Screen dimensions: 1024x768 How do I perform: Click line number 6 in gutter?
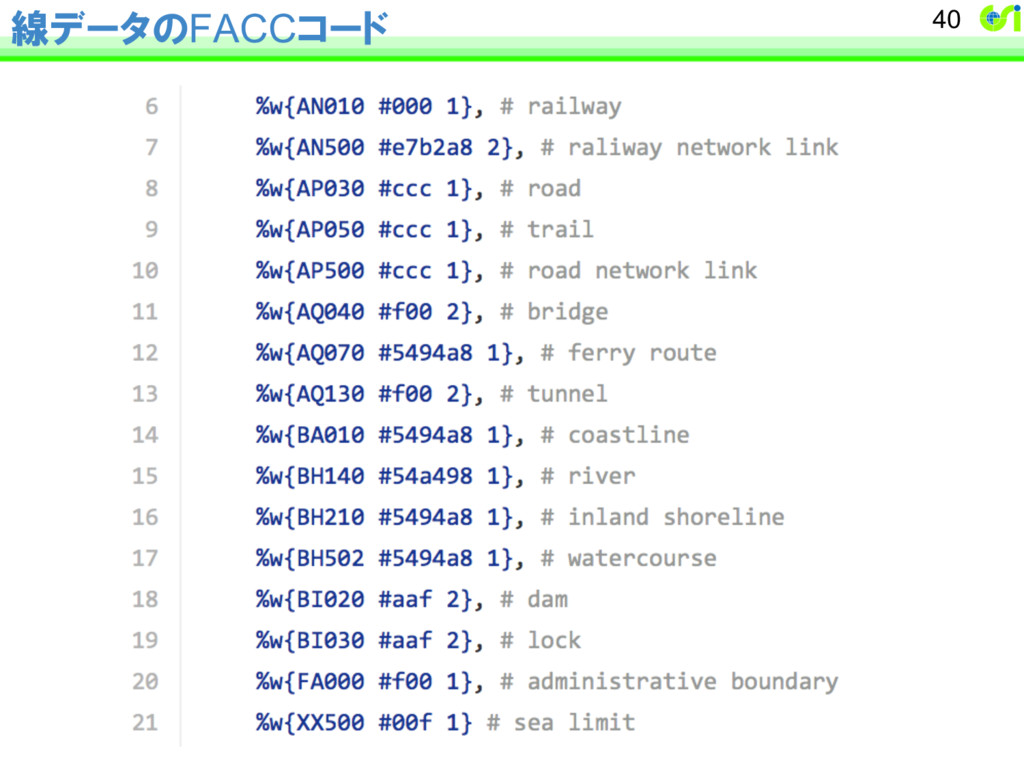point(152,106)
